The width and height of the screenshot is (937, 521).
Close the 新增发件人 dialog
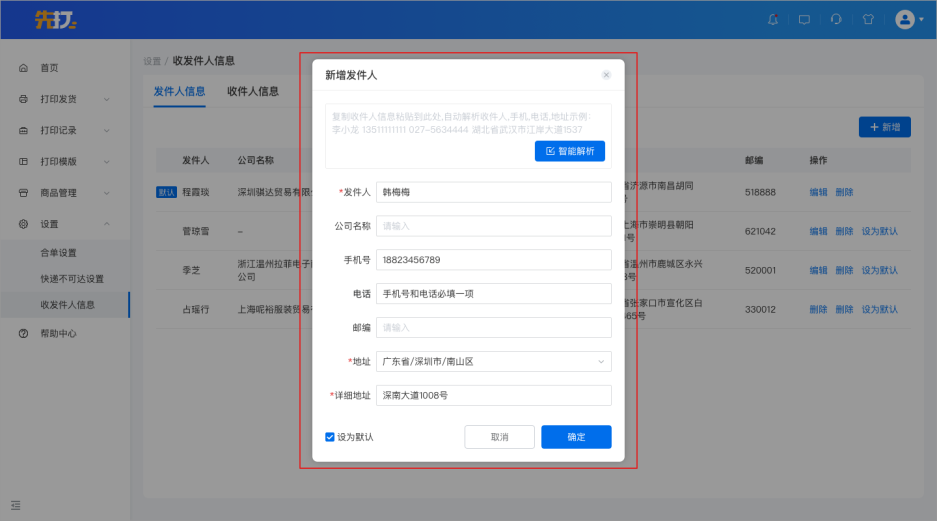606,75
